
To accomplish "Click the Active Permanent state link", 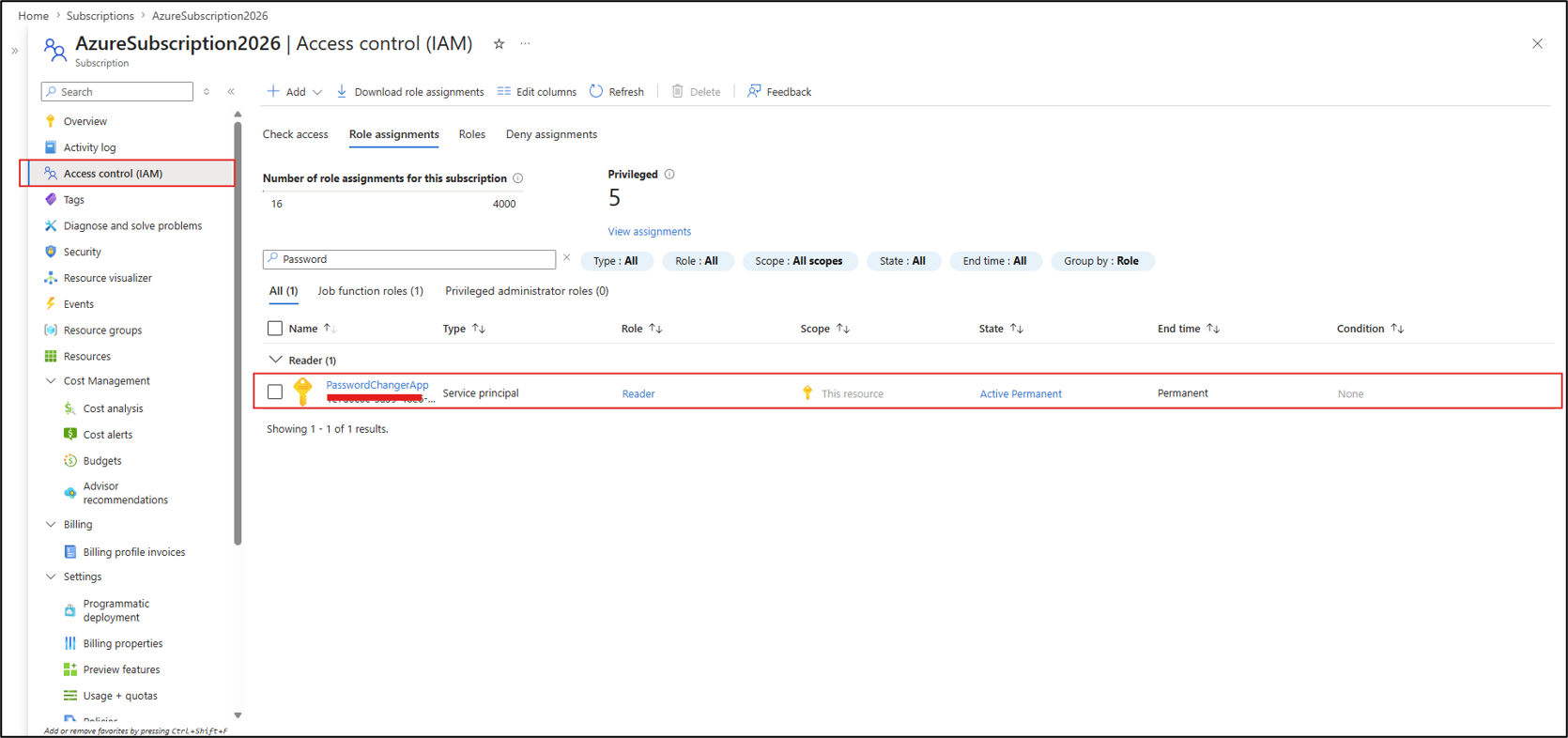I will pyautogui.click(x=1021, y=394).
